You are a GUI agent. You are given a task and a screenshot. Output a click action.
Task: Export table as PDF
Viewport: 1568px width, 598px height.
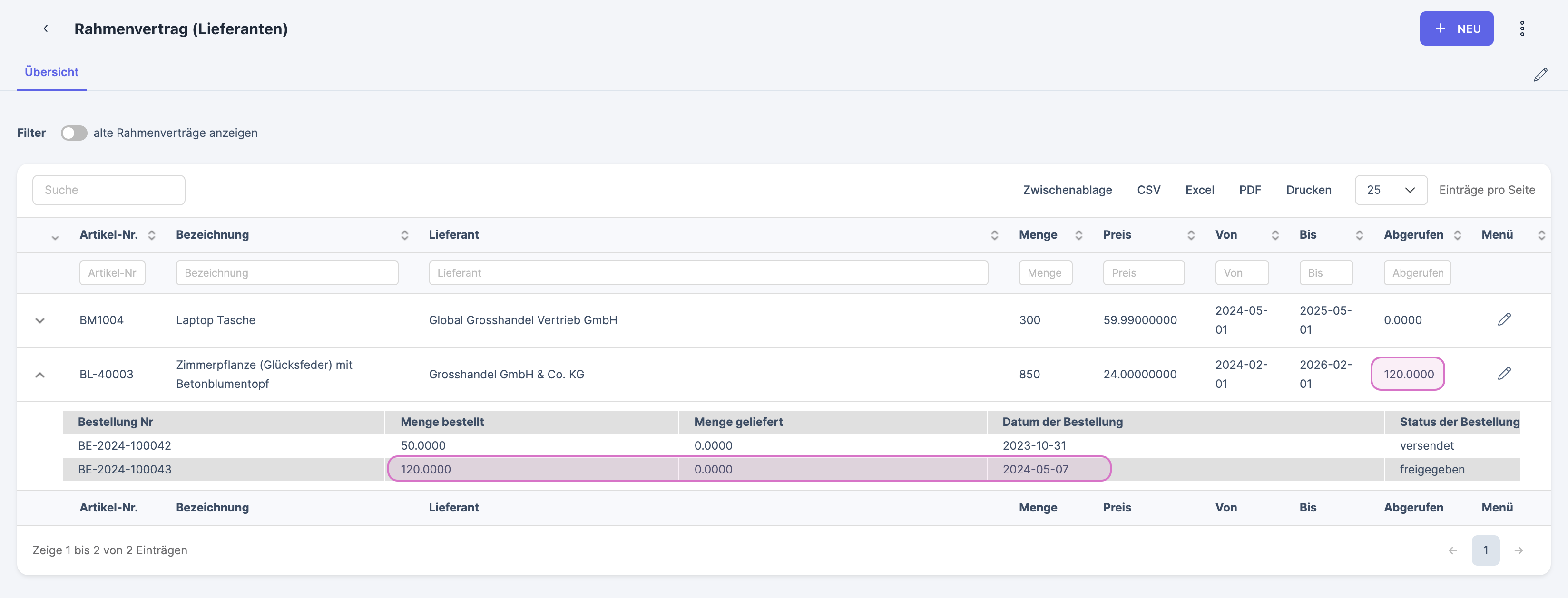[x=1250, y=190]
